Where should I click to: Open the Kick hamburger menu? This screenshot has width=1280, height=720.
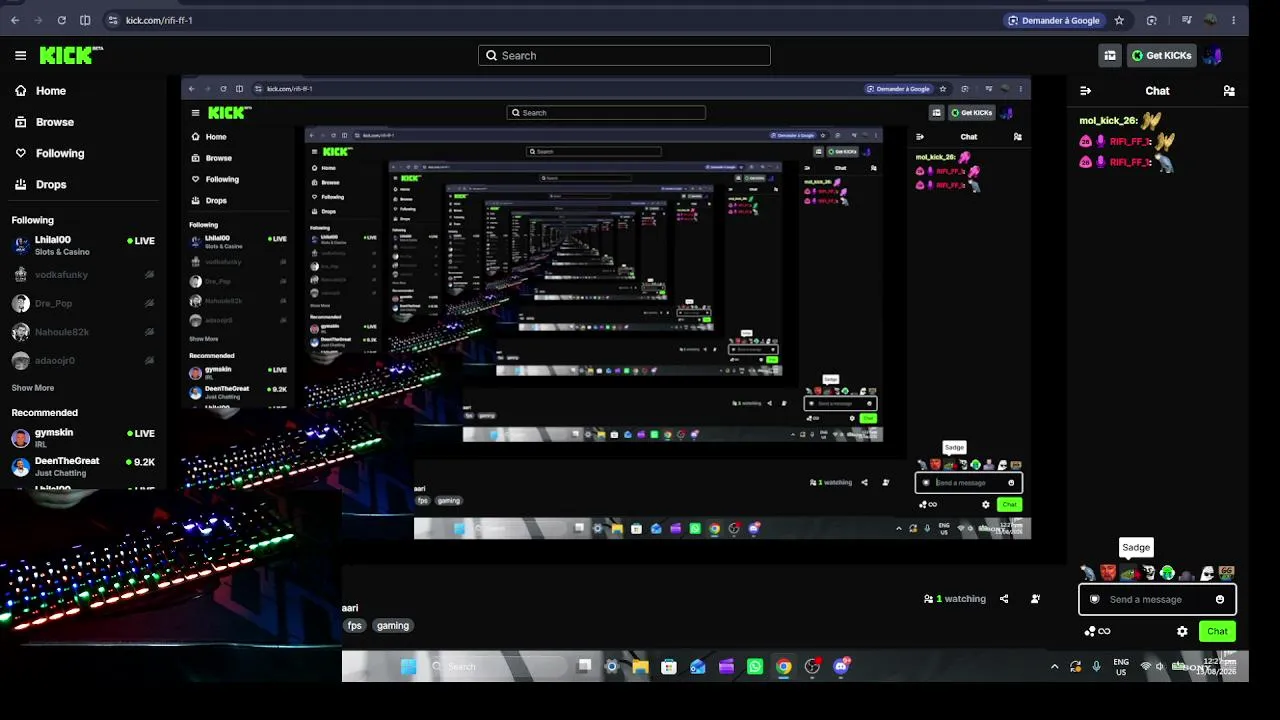tap(20, 56)
